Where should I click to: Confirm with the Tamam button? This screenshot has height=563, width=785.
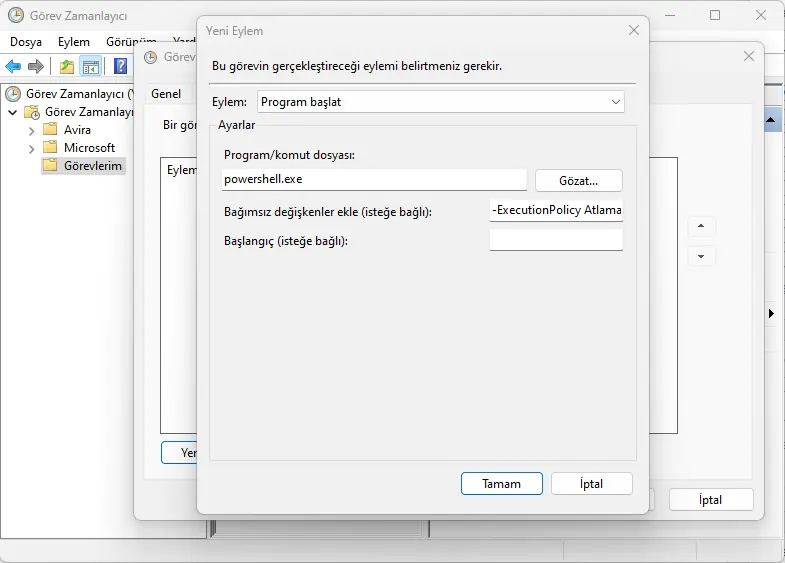click(501, 484)
